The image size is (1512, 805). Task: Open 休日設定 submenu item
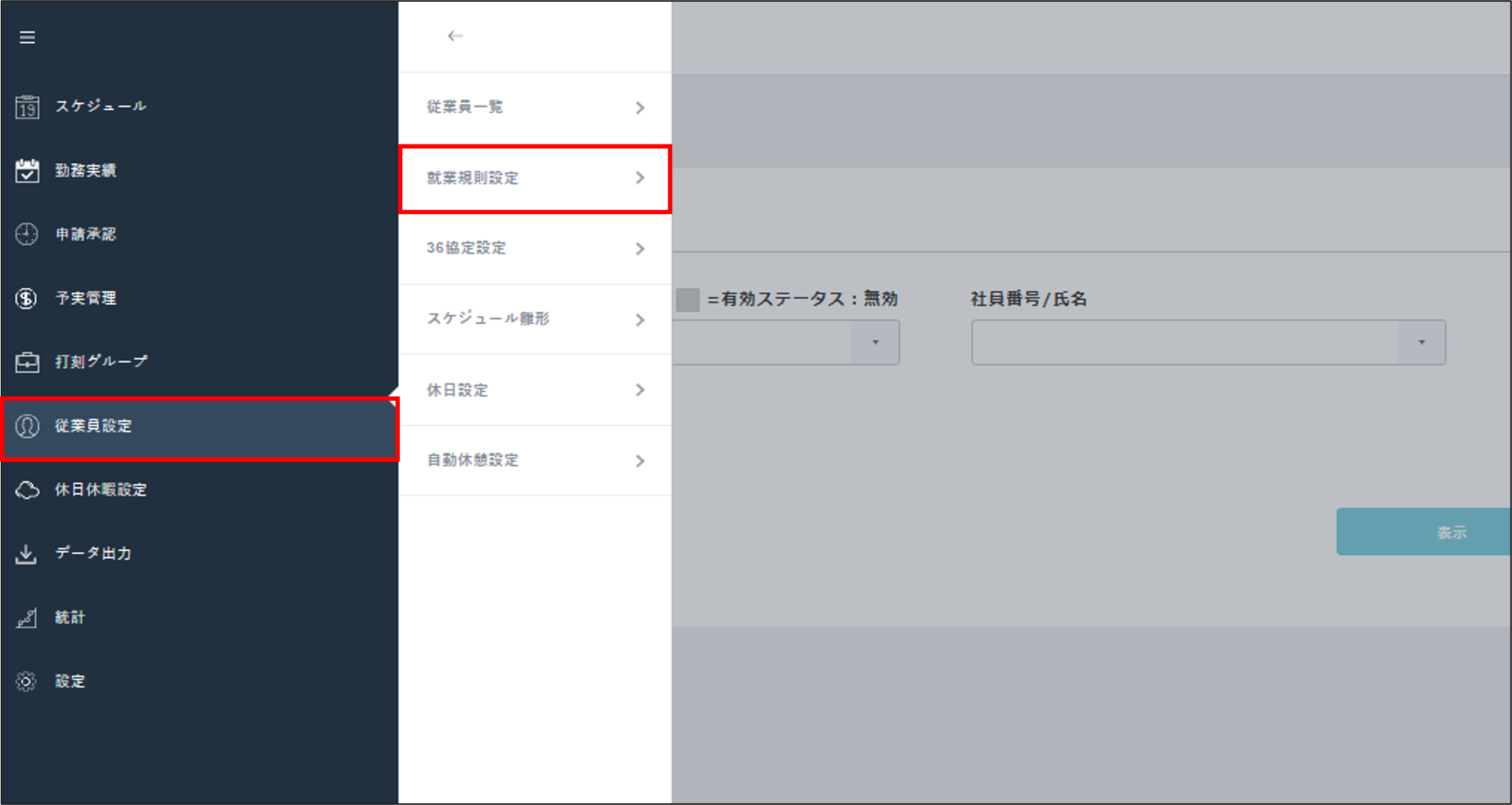tap(535, 390)
